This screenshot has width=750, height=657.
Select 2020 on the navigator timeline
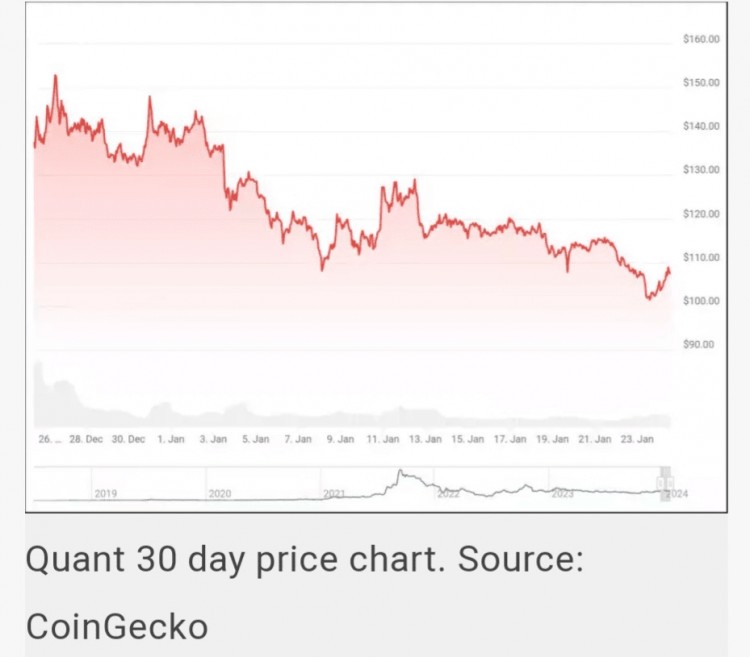[220, 493]
